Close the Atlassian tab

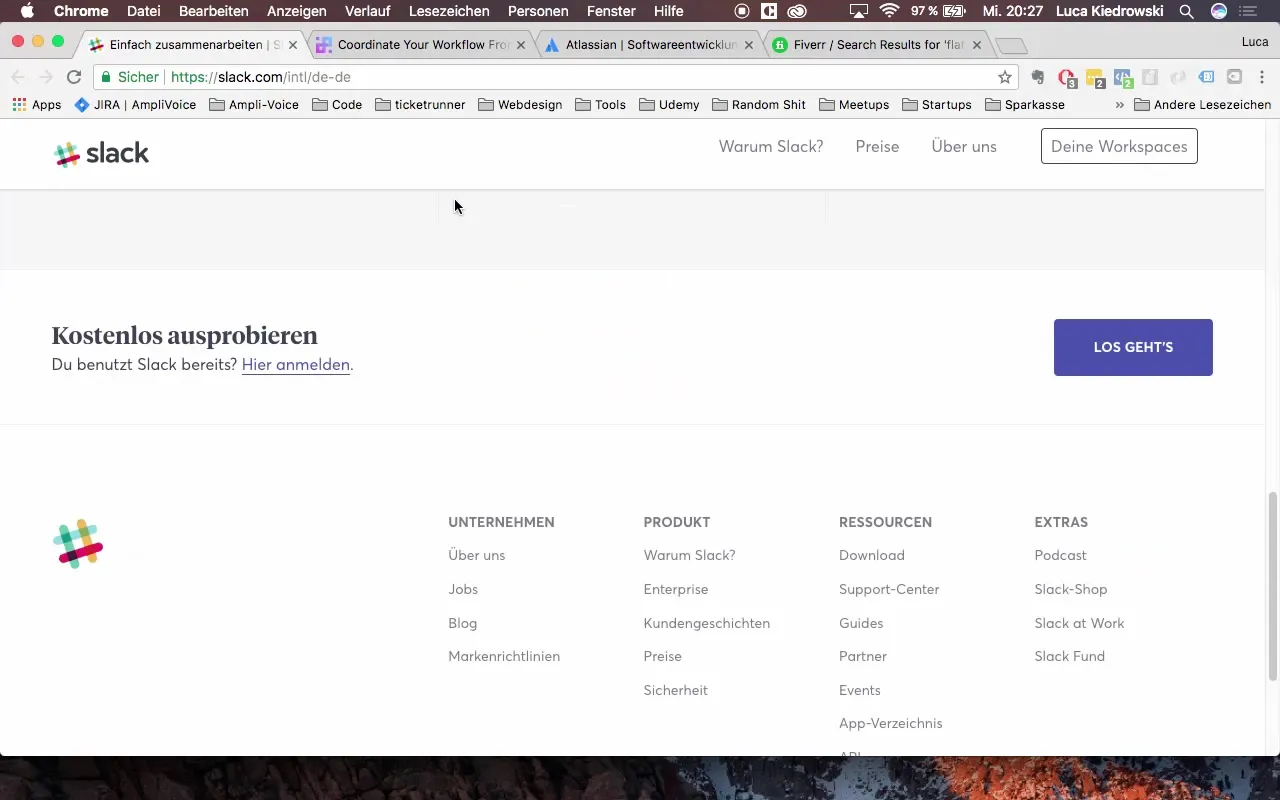tap(748, 45)
